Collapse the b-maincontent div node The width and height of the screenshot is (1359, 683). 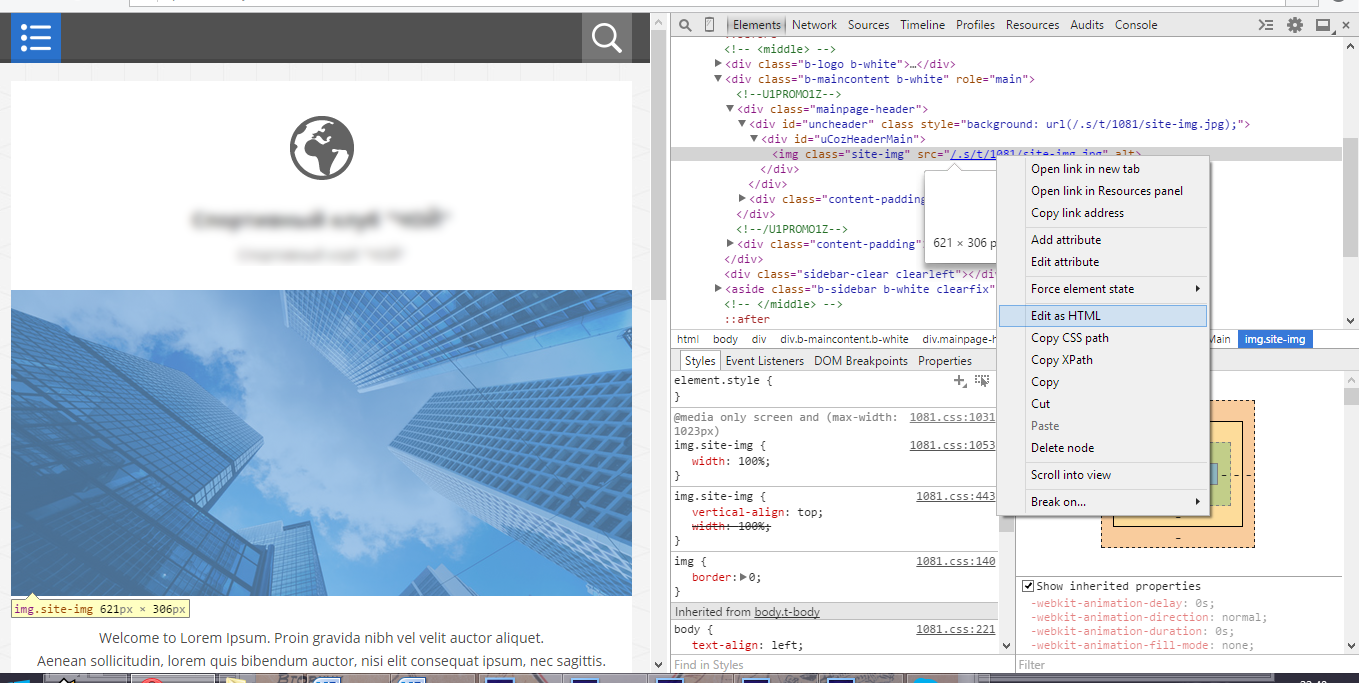718,79
